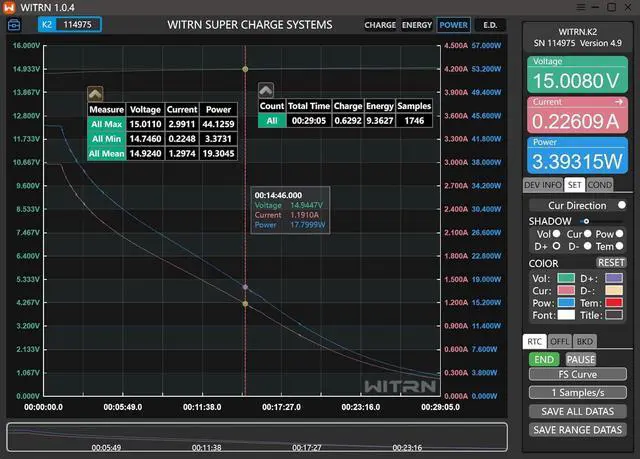Open the COND tab
Viewport: 640px width, 459px height.
point(600,185)
